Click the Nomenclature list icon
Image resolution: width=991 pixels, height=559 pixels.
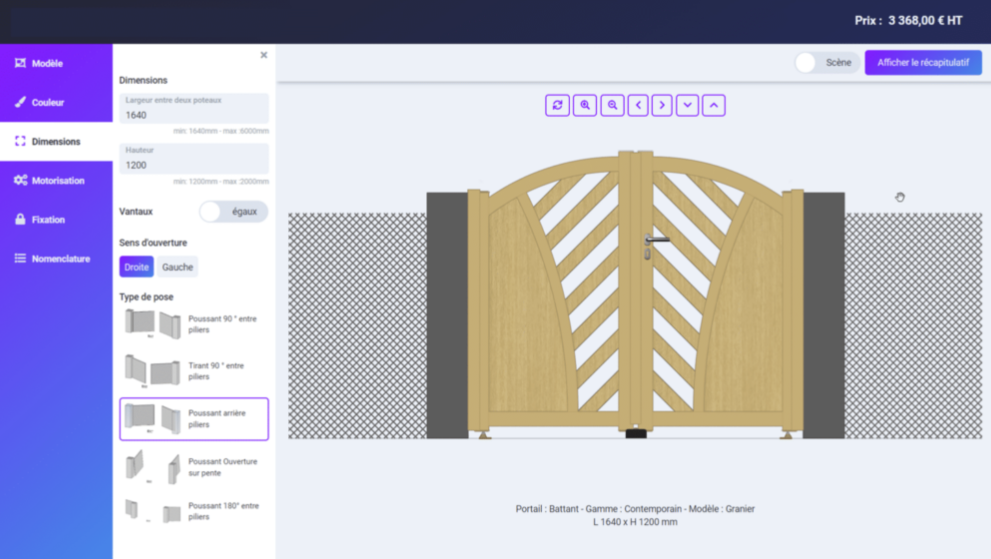pyautogui.click(x=20, y=259)
